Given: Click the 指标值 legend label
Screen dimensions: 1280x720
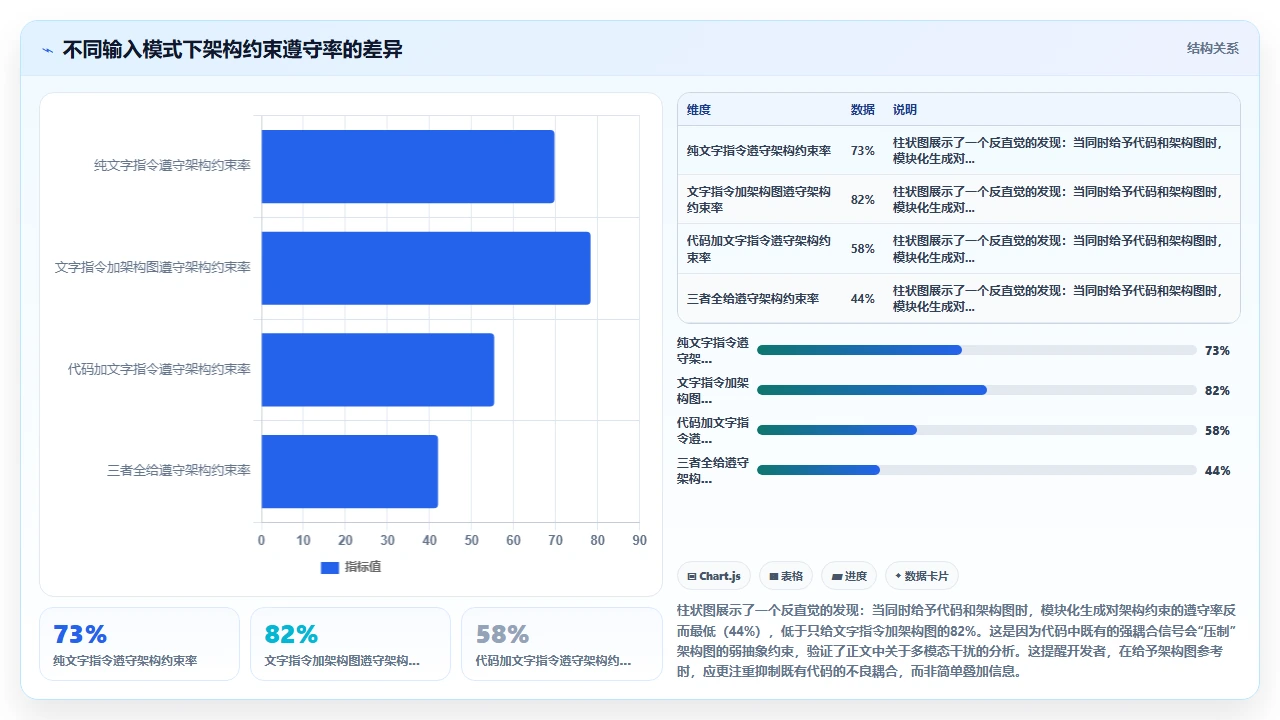Looking at the screenshot, I should 363,567.
